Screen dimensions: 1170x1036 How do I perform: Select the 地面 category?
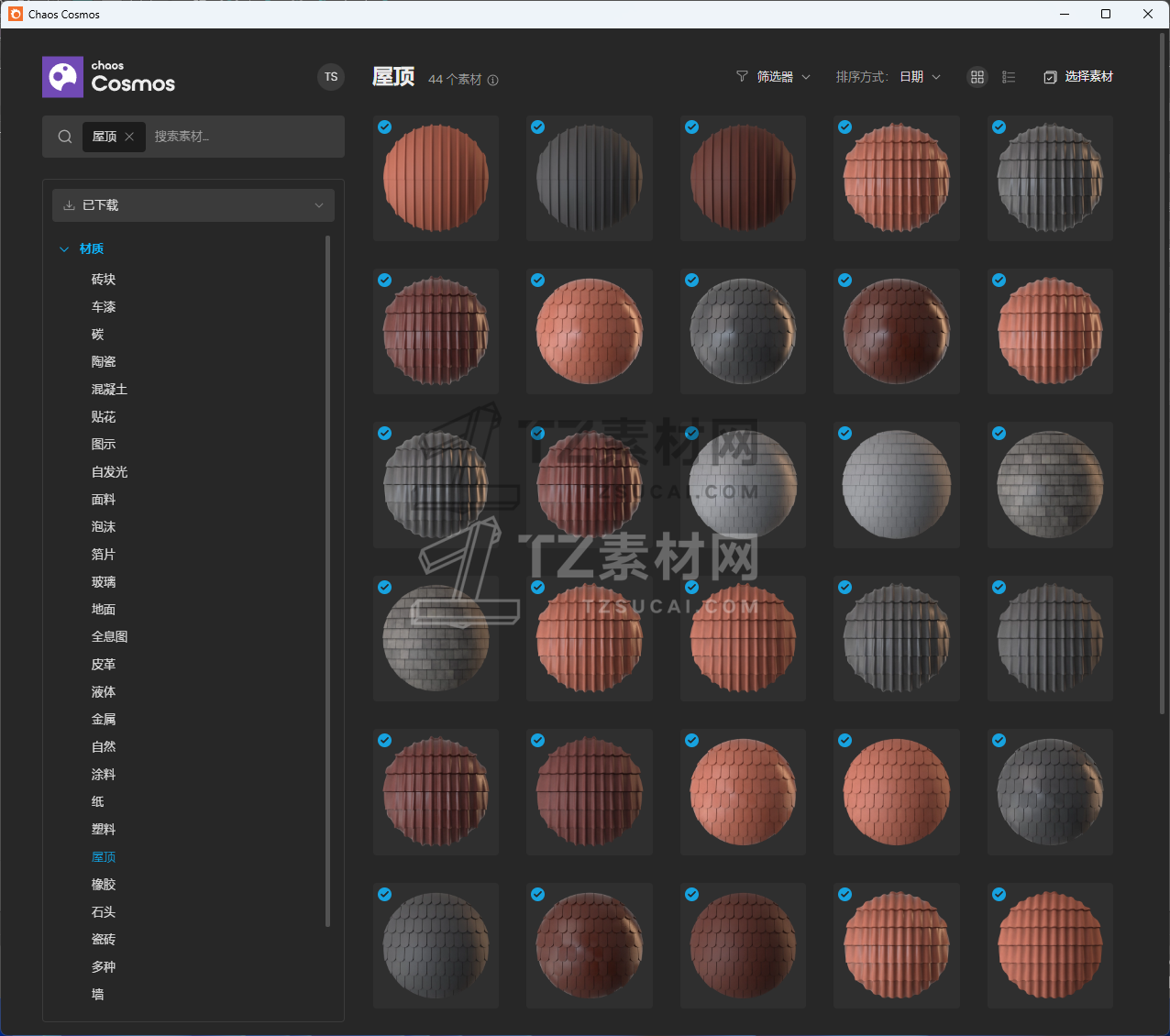coord(104,610)
